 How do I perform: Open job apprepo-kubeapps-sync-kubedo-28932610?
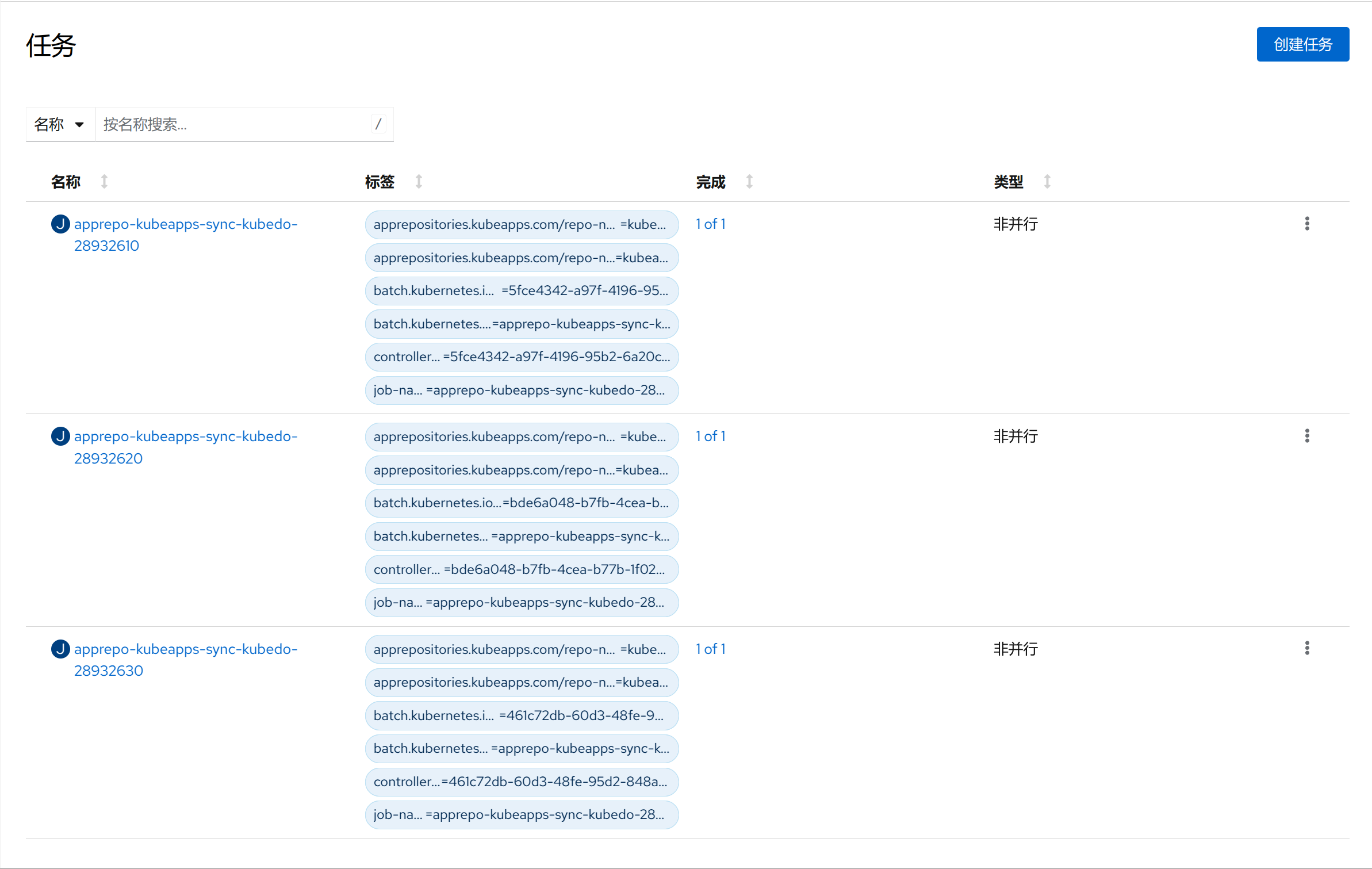185,224
